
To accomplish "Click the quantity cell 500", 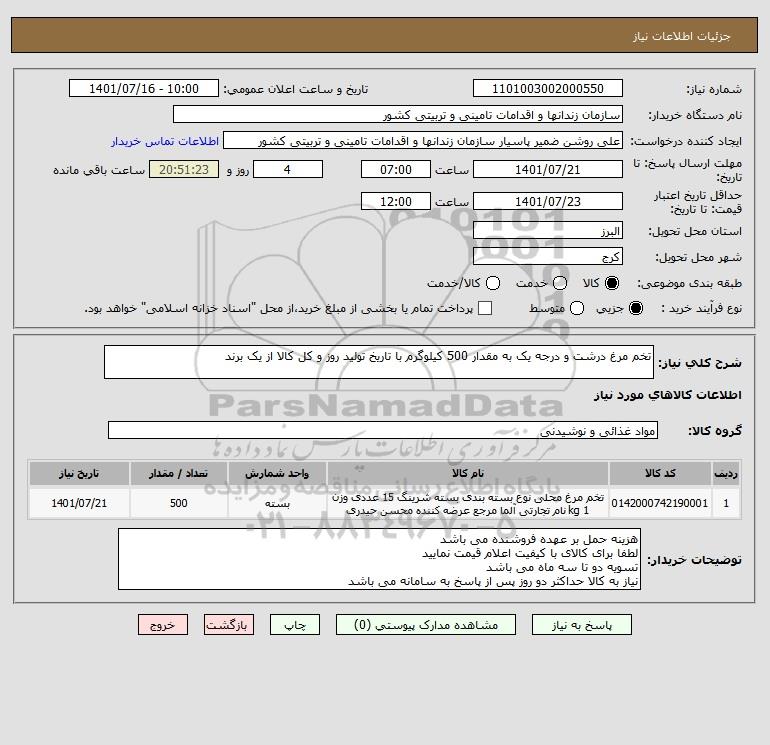I will [x=179, y=503].
